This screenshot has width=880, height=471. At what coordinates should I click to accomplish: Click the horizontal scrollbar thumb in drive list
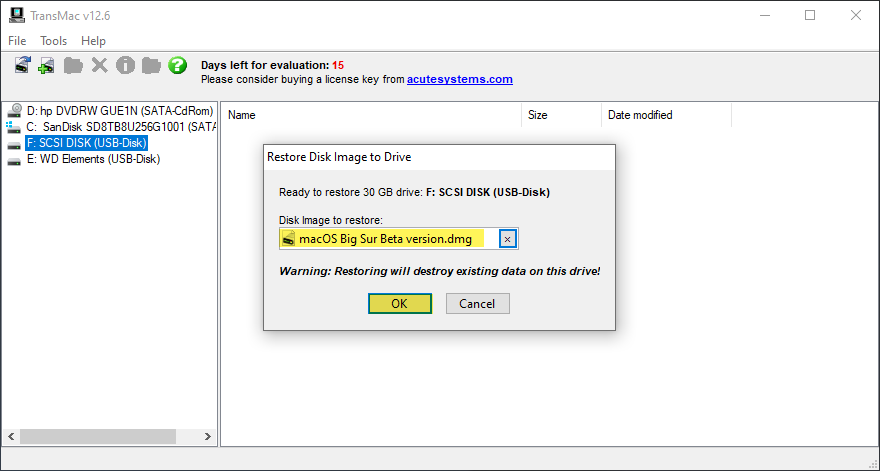(x=98, y=436)
